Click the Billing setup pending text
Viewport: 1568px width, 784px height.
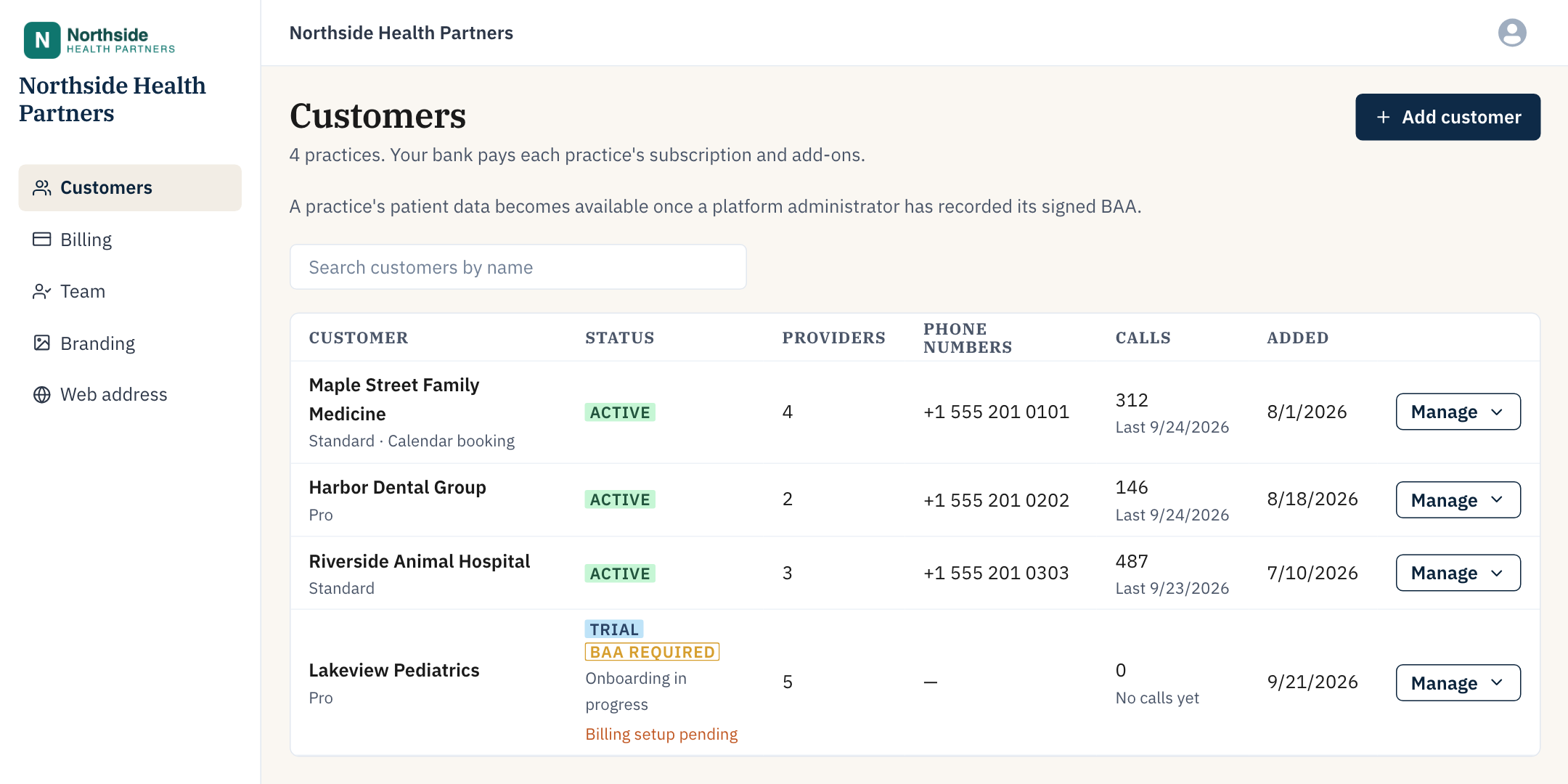coord(661,735)
